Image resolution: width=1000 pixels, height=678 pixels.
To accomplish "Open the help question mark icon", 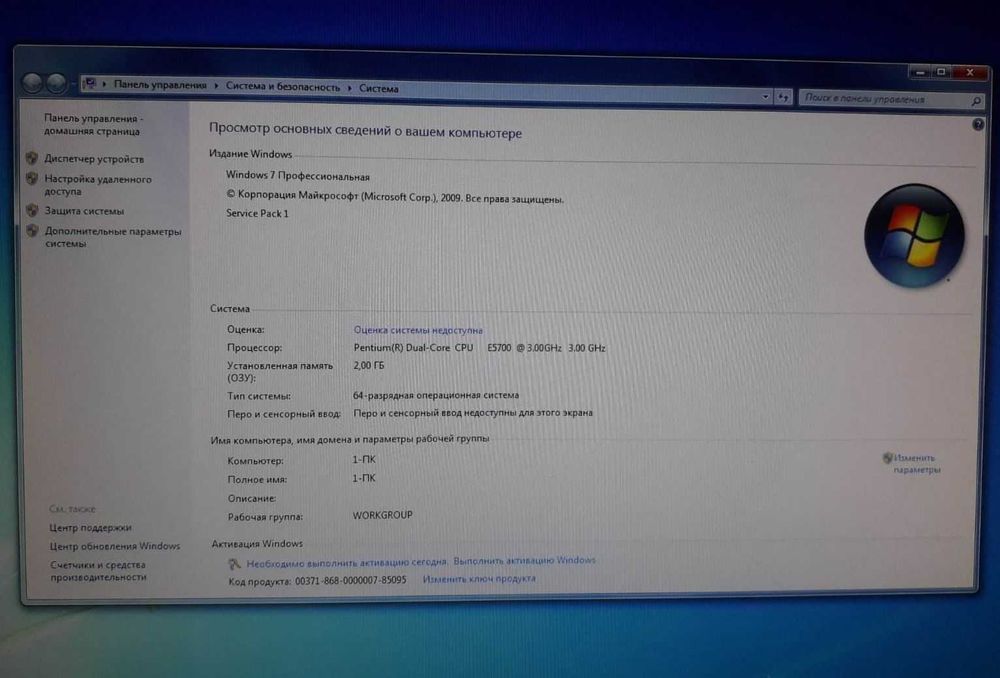I will [x=978, y=124].
